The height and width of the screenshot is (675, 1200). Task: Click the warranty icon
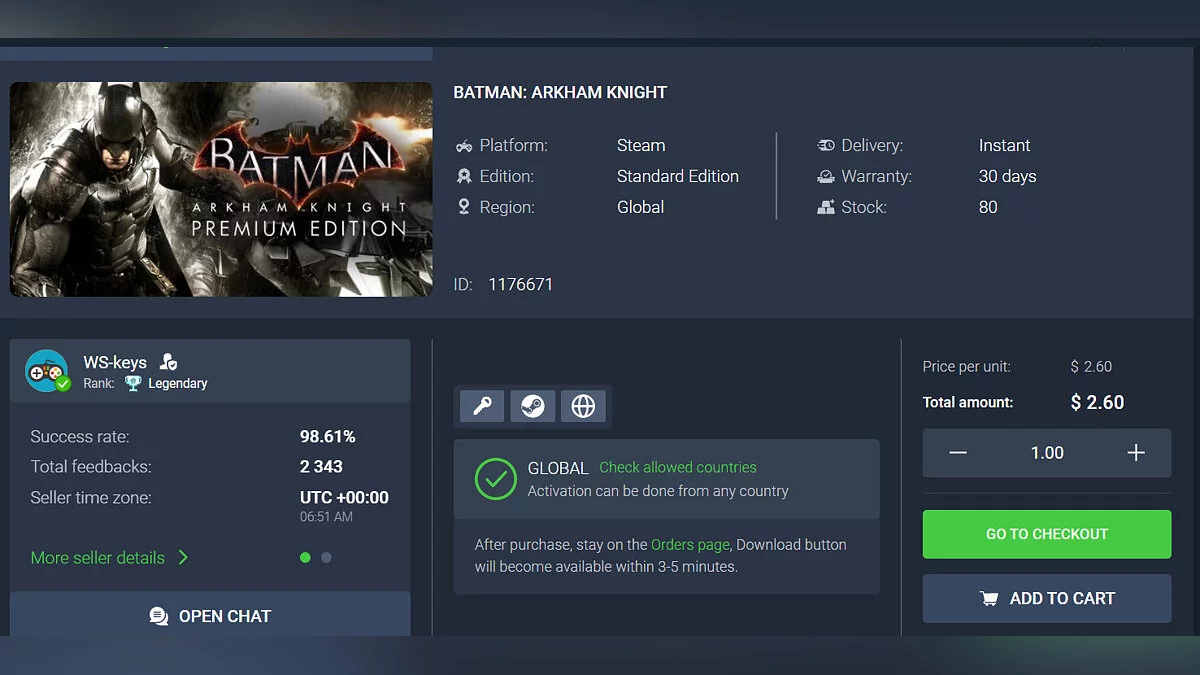click(826, 176)
